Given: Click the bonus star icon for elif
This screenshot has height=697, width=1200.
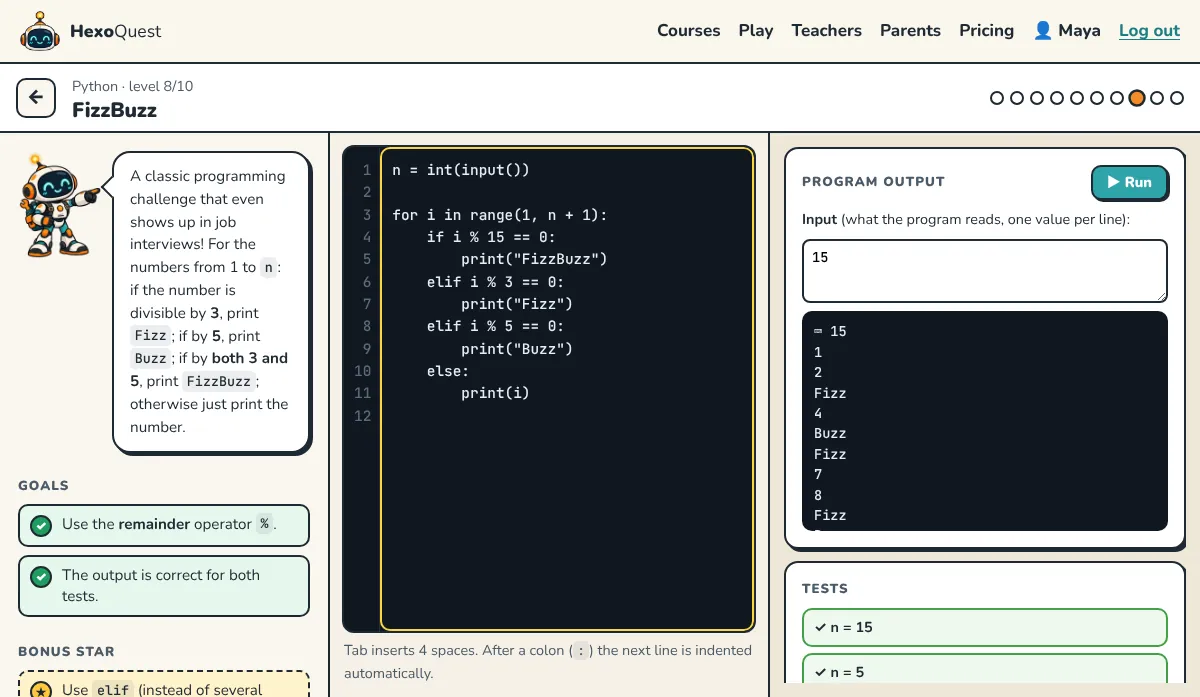Looking at the screenshot, I should pyautogui.click(x=41, y=690).
